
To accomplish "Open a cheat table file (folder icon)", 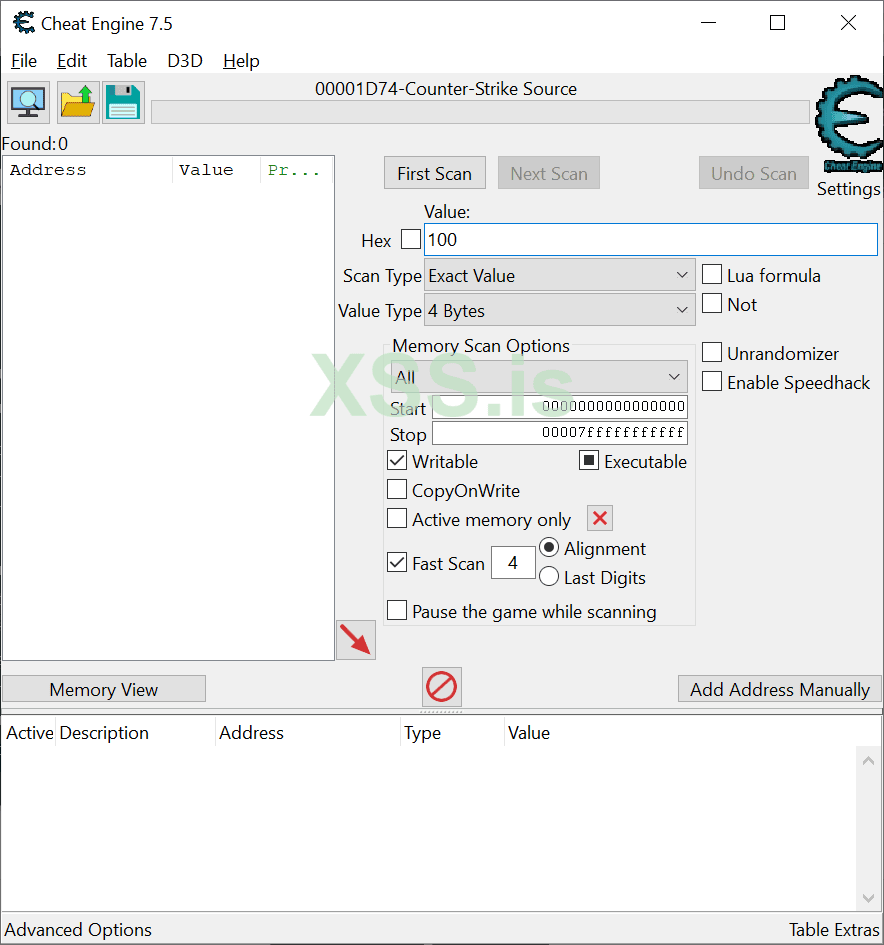I will coord(78,102).
